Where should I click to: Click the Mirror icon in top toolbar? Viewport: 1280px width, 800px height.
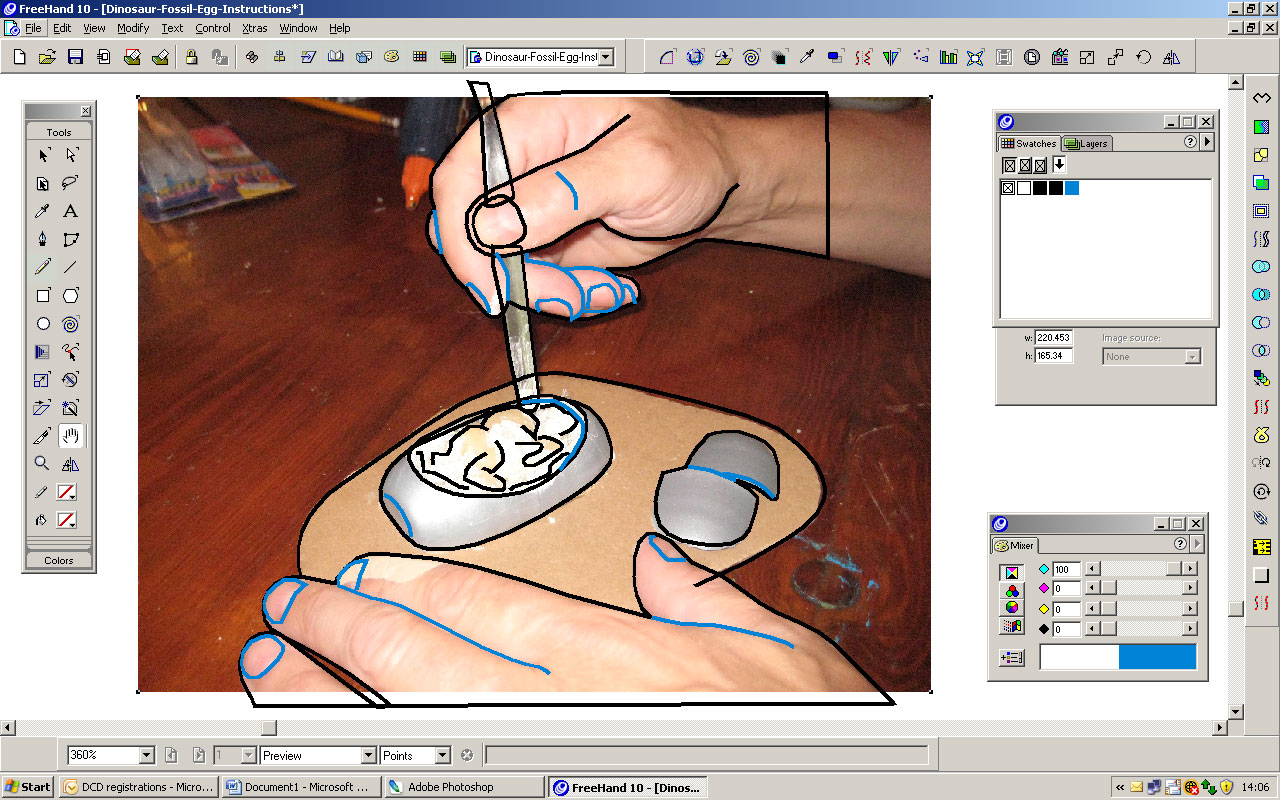(x=1172, y=57)
